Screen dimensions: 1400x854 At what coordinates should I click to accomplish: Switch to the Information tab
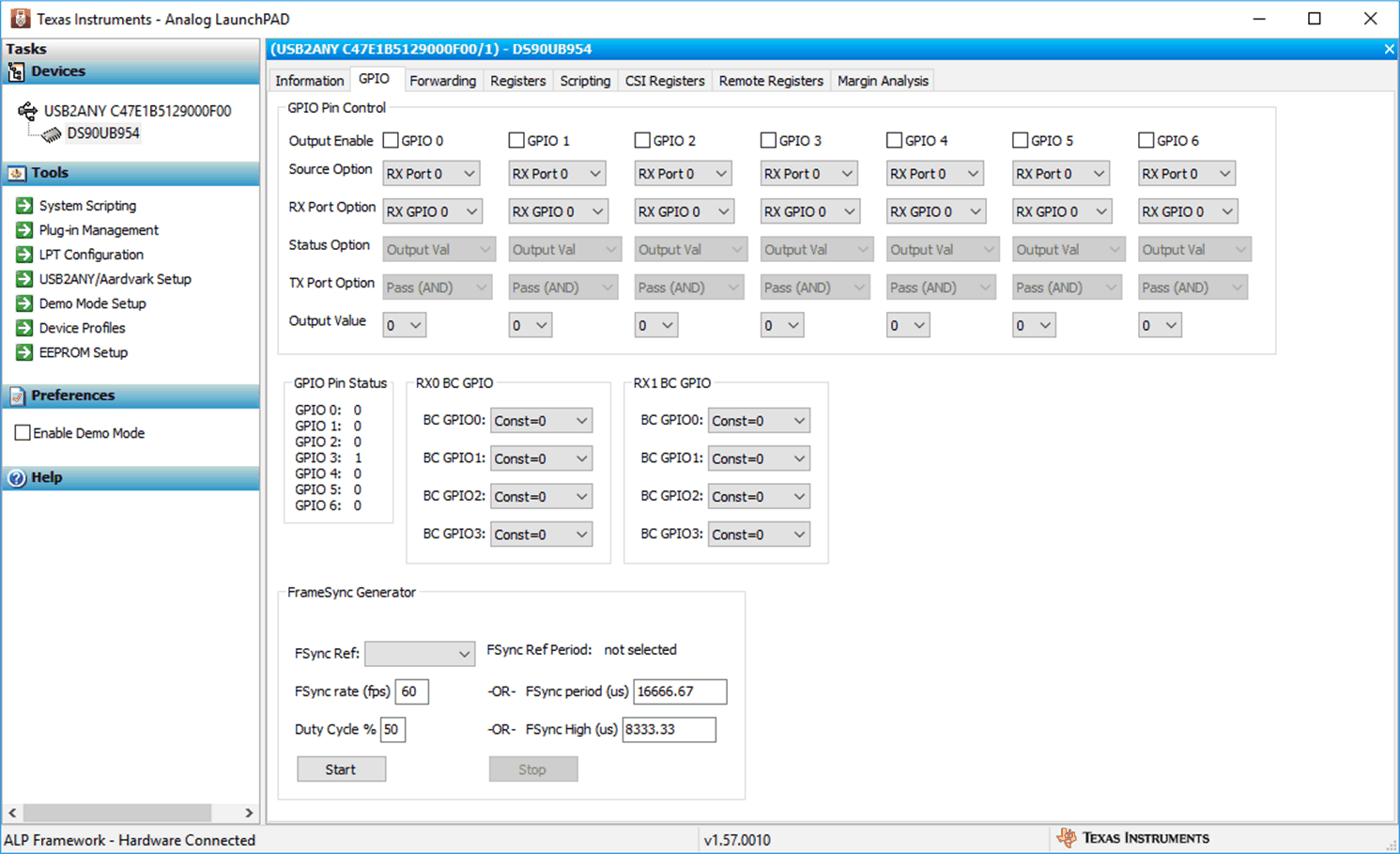(309, 81)
